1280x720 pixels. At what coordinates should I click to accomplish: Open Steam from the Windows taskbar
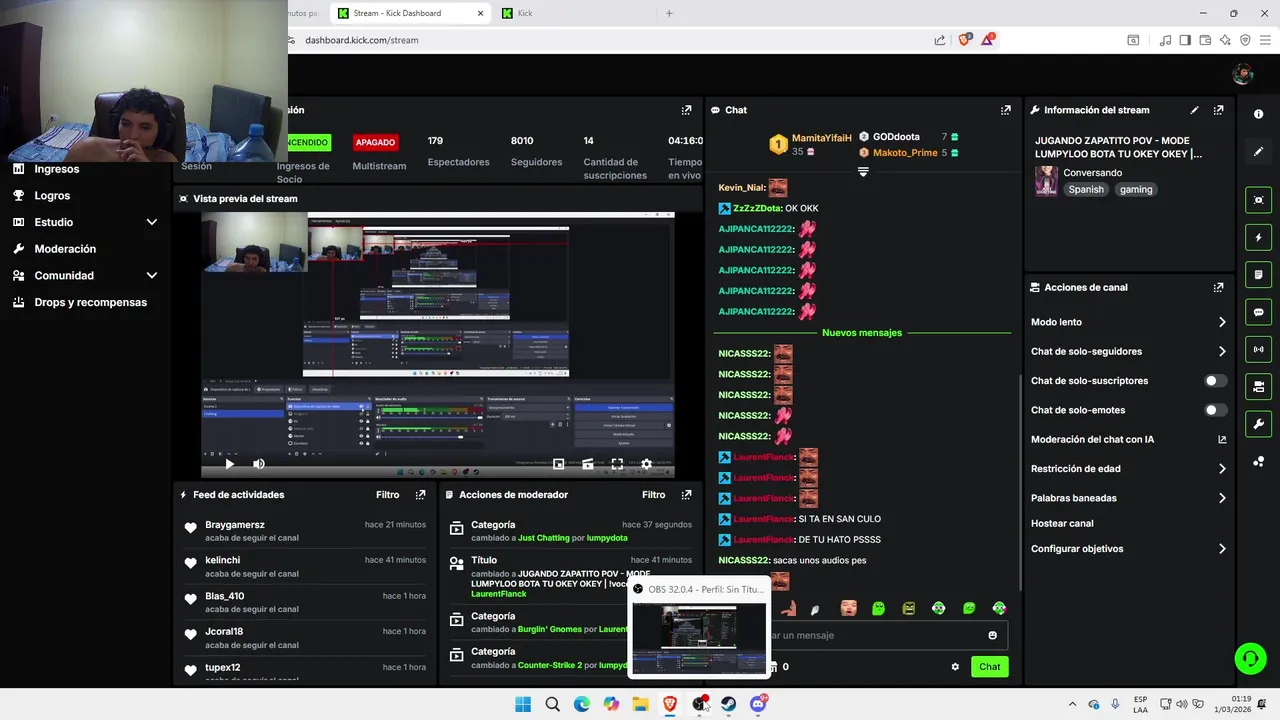(728, 704)
